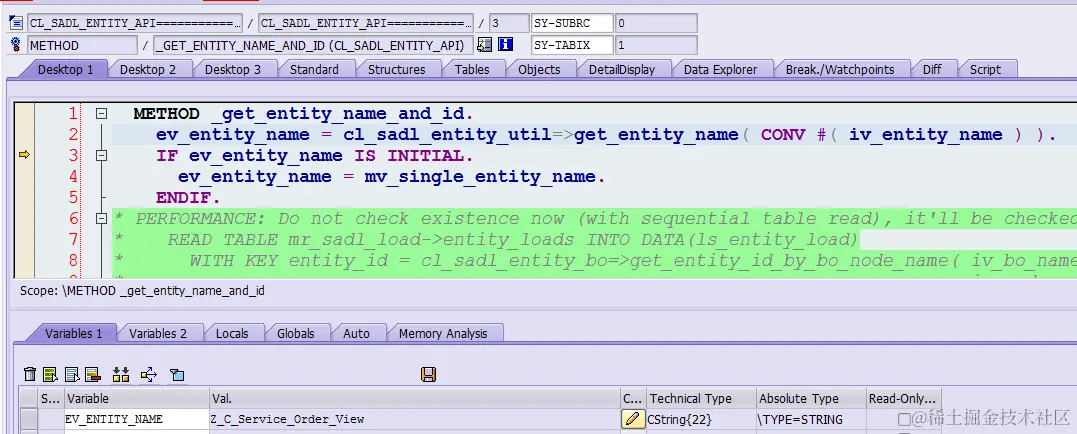Click the Val. column header
Image resolution: width=1077 pixels, height=434 pixels.
[x=415, y=398]
